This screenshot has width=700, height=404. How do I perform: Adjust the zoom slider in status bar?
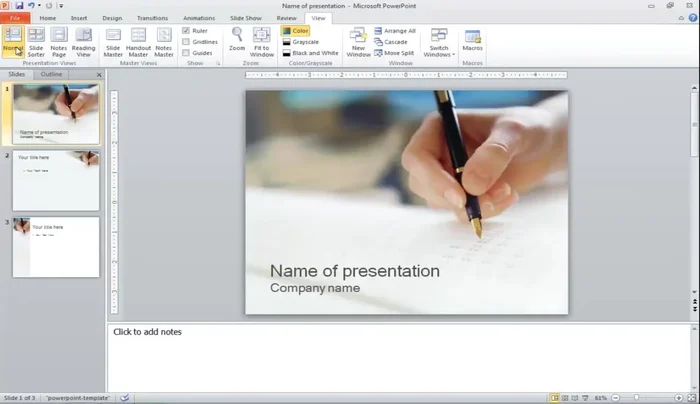coord(637,398)
